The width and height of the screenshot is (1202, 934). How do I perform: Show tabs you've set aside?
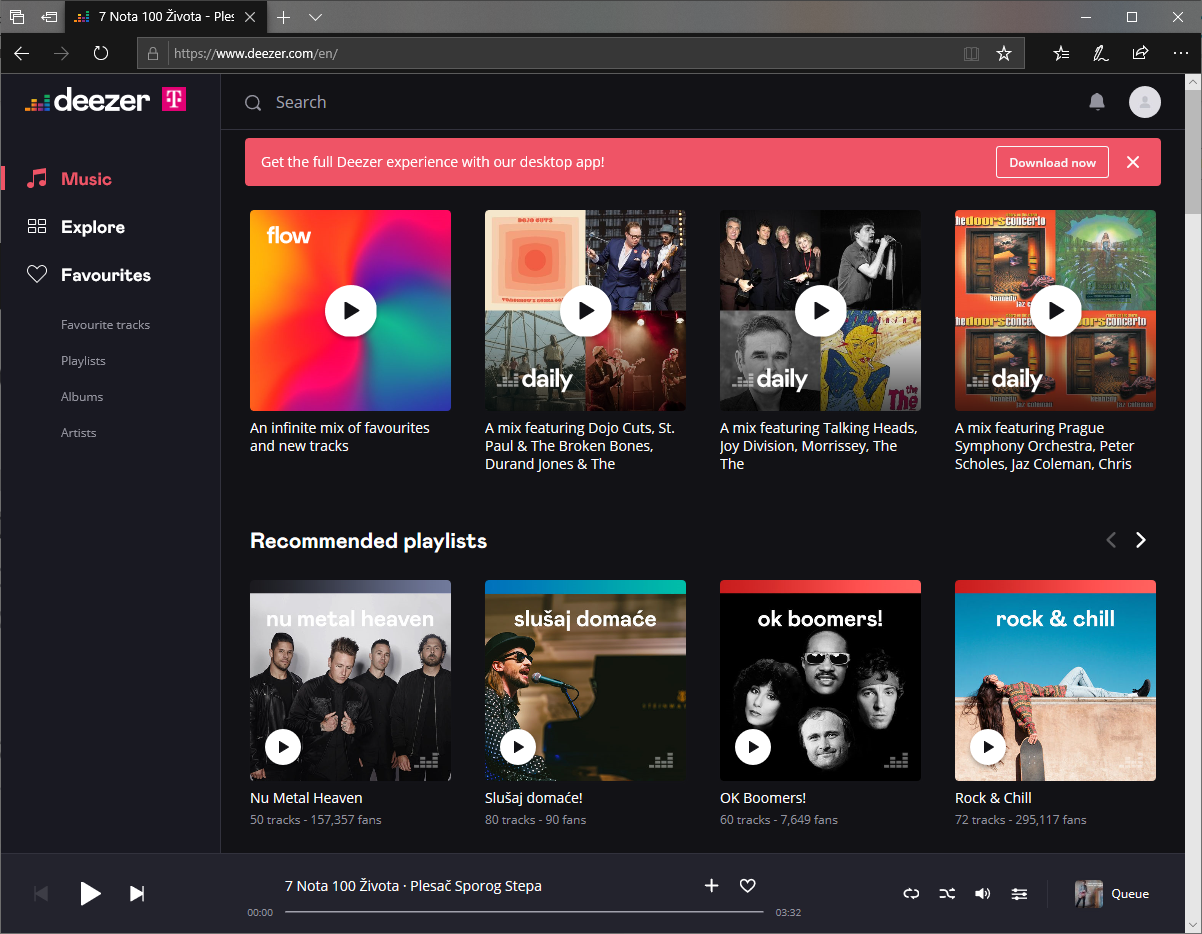point(17,17)
